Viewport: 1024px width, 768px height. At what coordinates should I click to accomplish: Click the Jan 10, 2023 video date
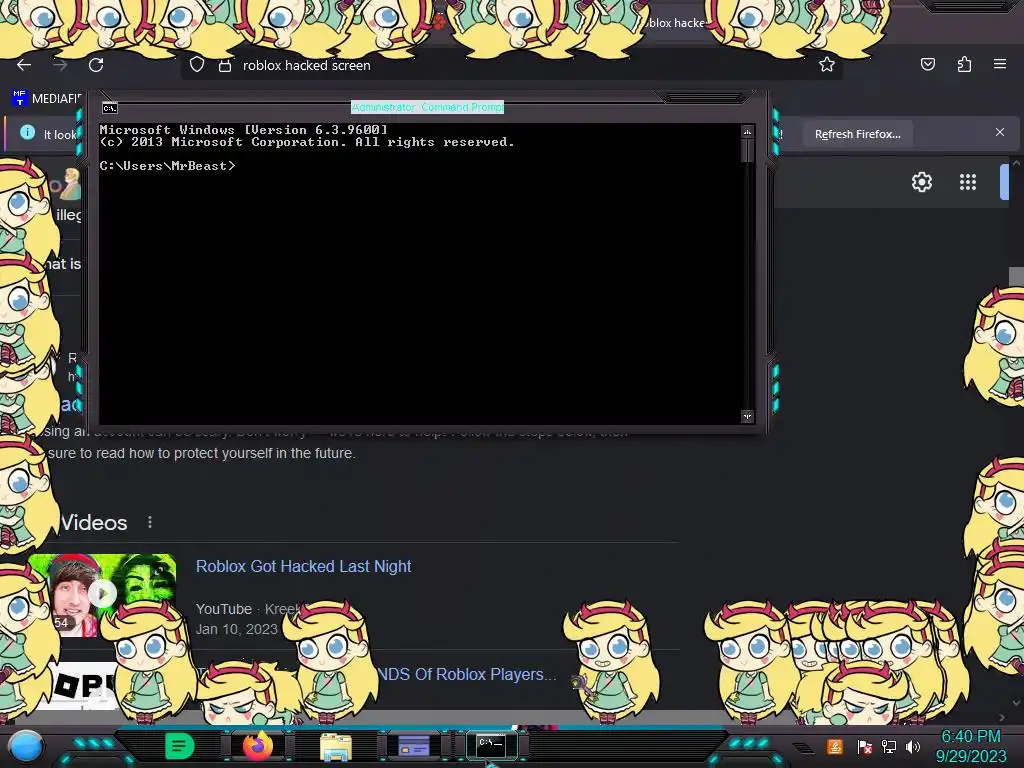236,629
